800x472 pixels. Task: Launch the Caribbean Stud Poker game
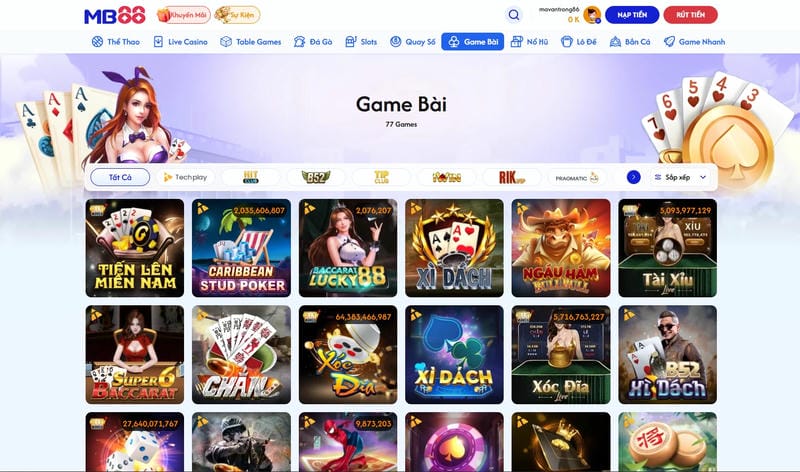(x=241, y=248)
